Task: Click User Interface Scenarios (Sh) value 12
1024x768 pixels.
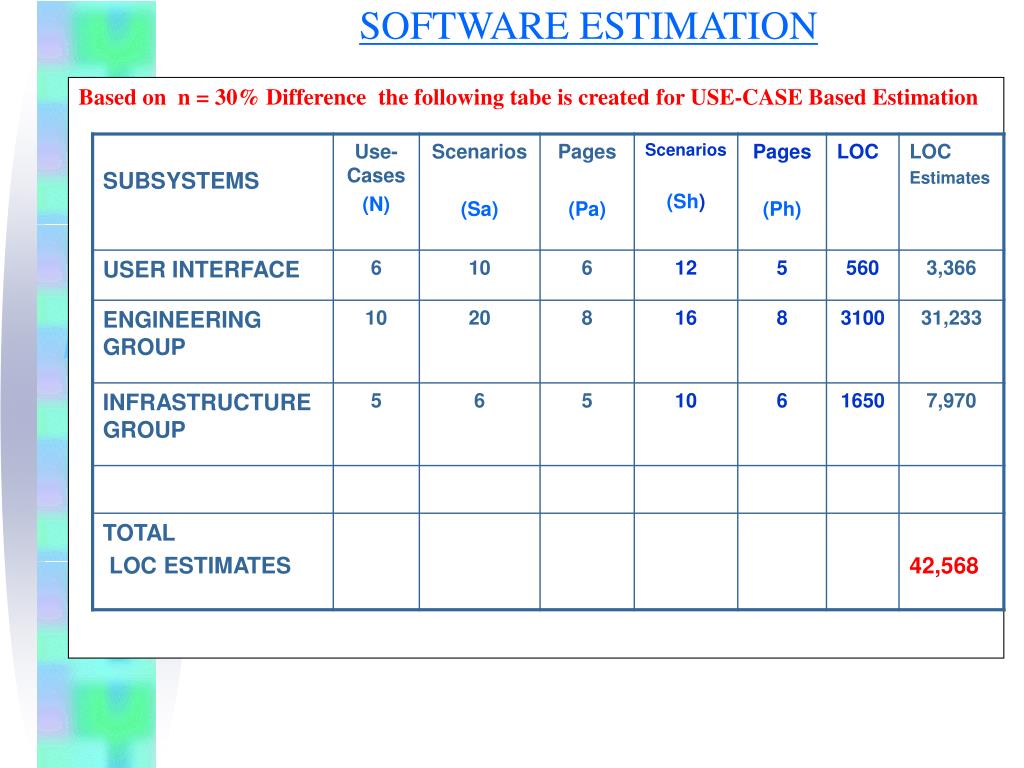Action: pos(685,268)
